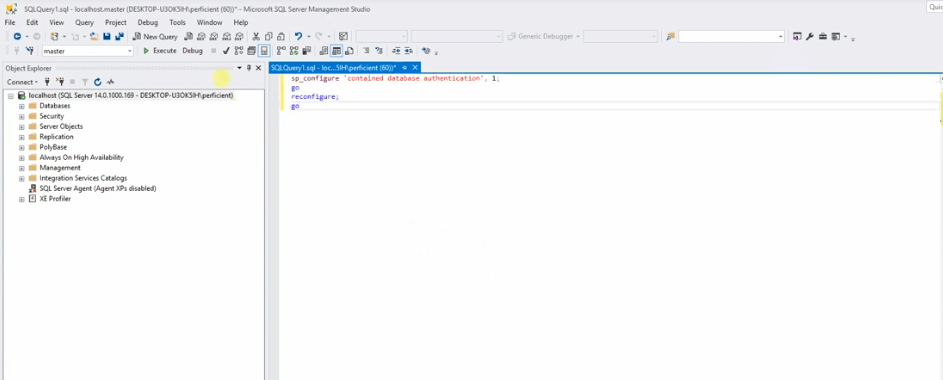Click inside the find search box
The width and height of the screenshot is (943, 380).
pos(731,37)
